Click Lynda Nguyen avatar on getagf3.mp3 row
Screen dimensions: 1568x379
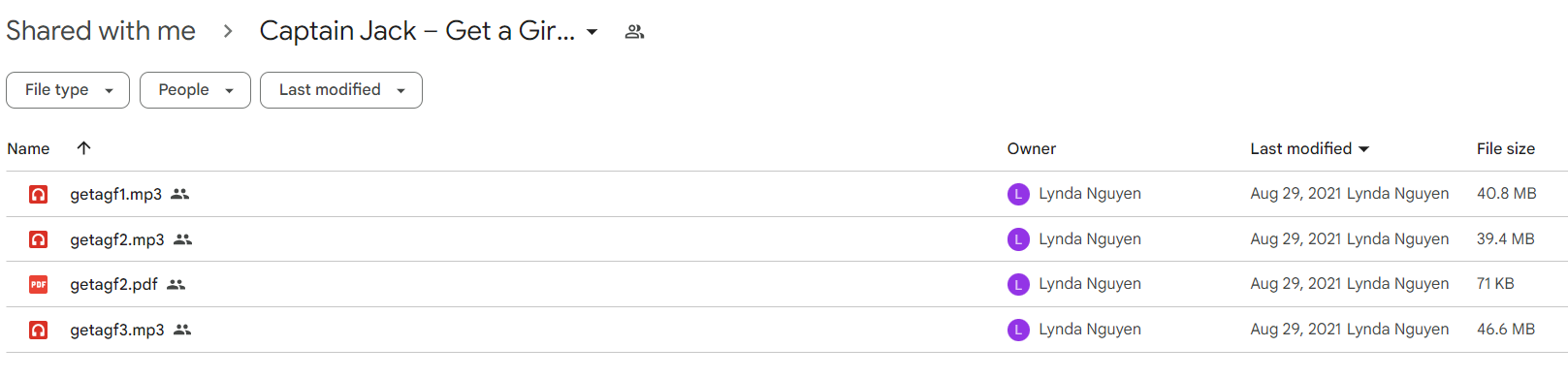tap(1018, 330)
